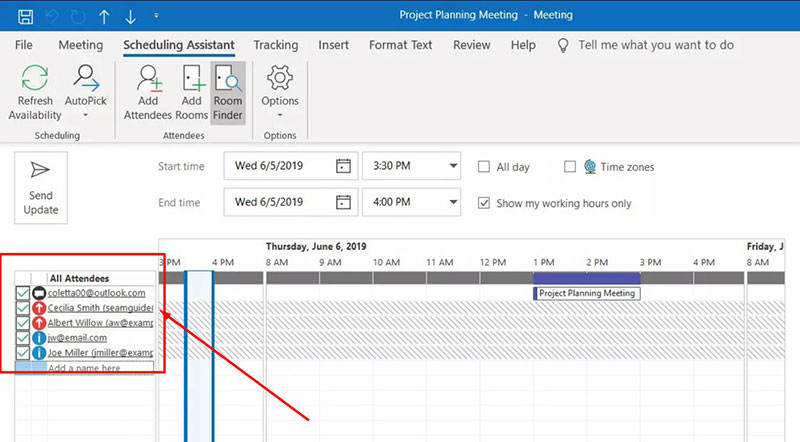The height and width of the screenshot is (442, 800).
Task: Expand the 4:00 PM end time dropdown
Action: tap(453, 202)
